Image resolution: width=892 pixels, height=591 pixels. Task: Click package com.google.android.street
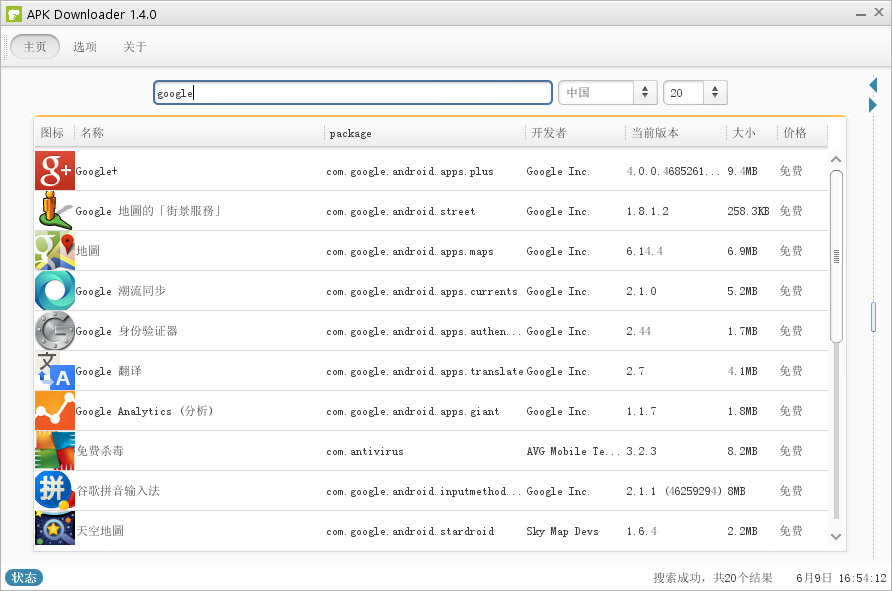pos(400,212)
